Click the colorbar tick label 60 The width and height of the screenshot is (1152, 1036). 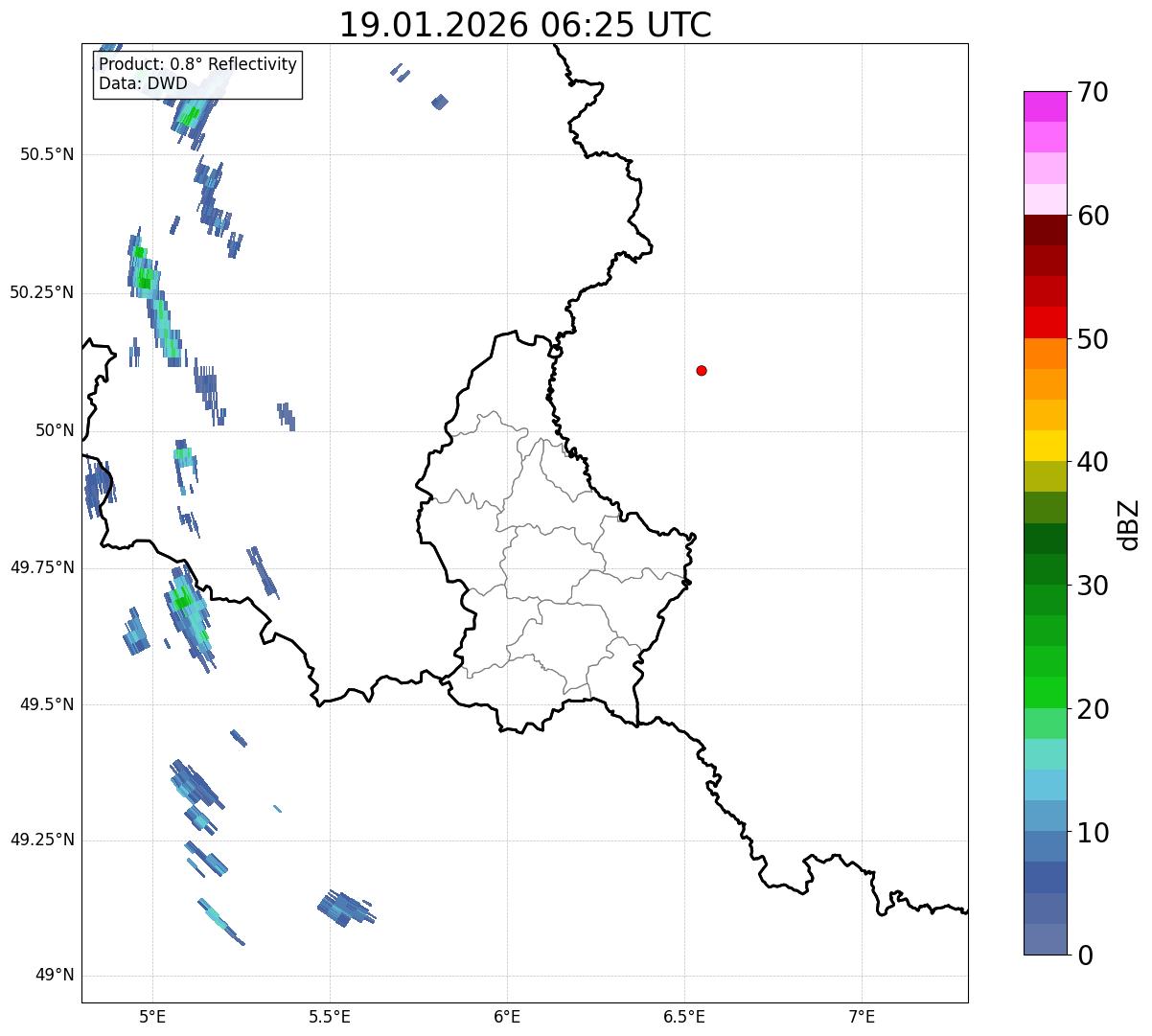click(1093, 216)
